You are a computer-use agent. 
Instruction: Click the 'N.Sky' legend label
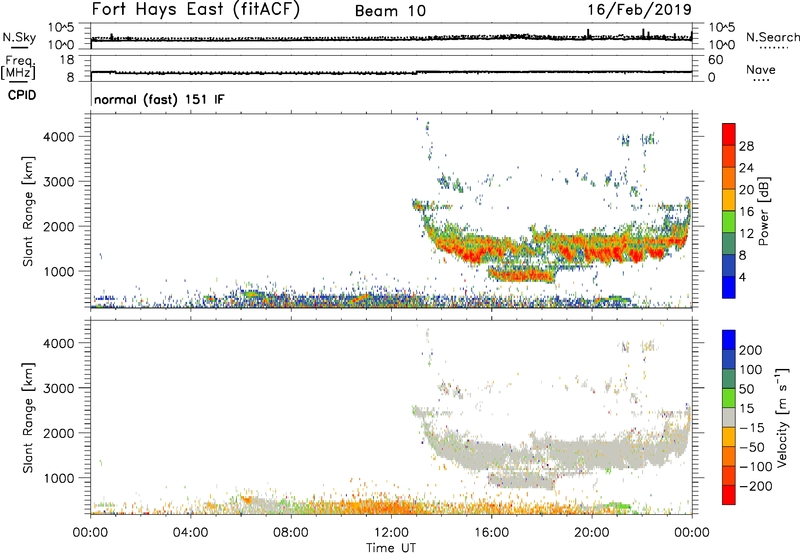(x=19, y=37)
